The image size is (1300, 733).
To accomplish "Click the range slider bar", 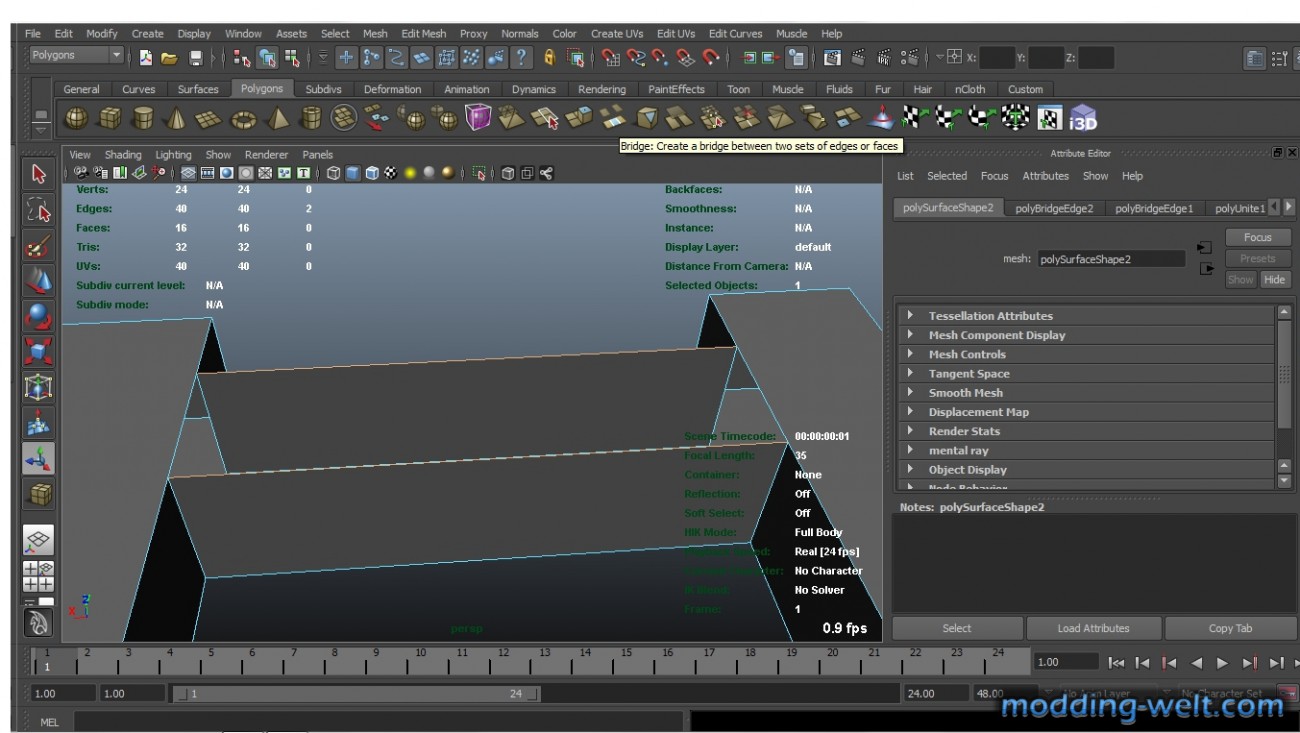I will [x=356, y=693].
